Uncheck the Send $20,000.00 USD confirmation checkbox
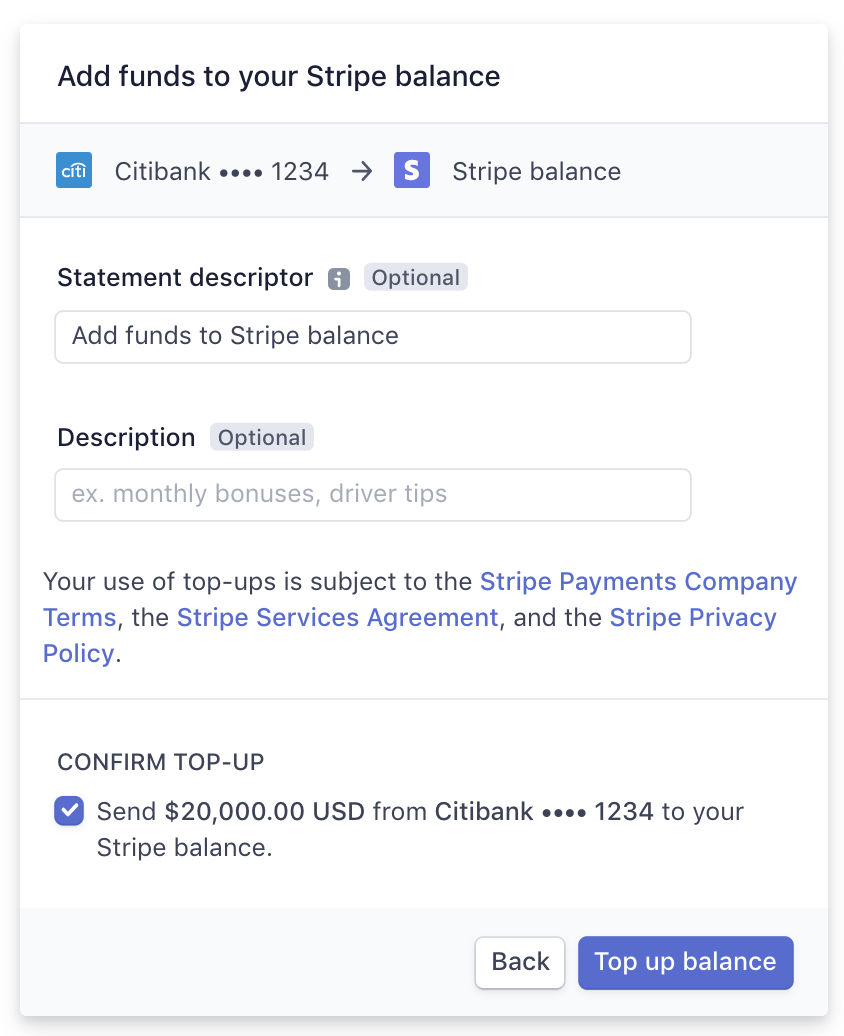Viewport: 844px width, 1036px height. tap(69, 811)
